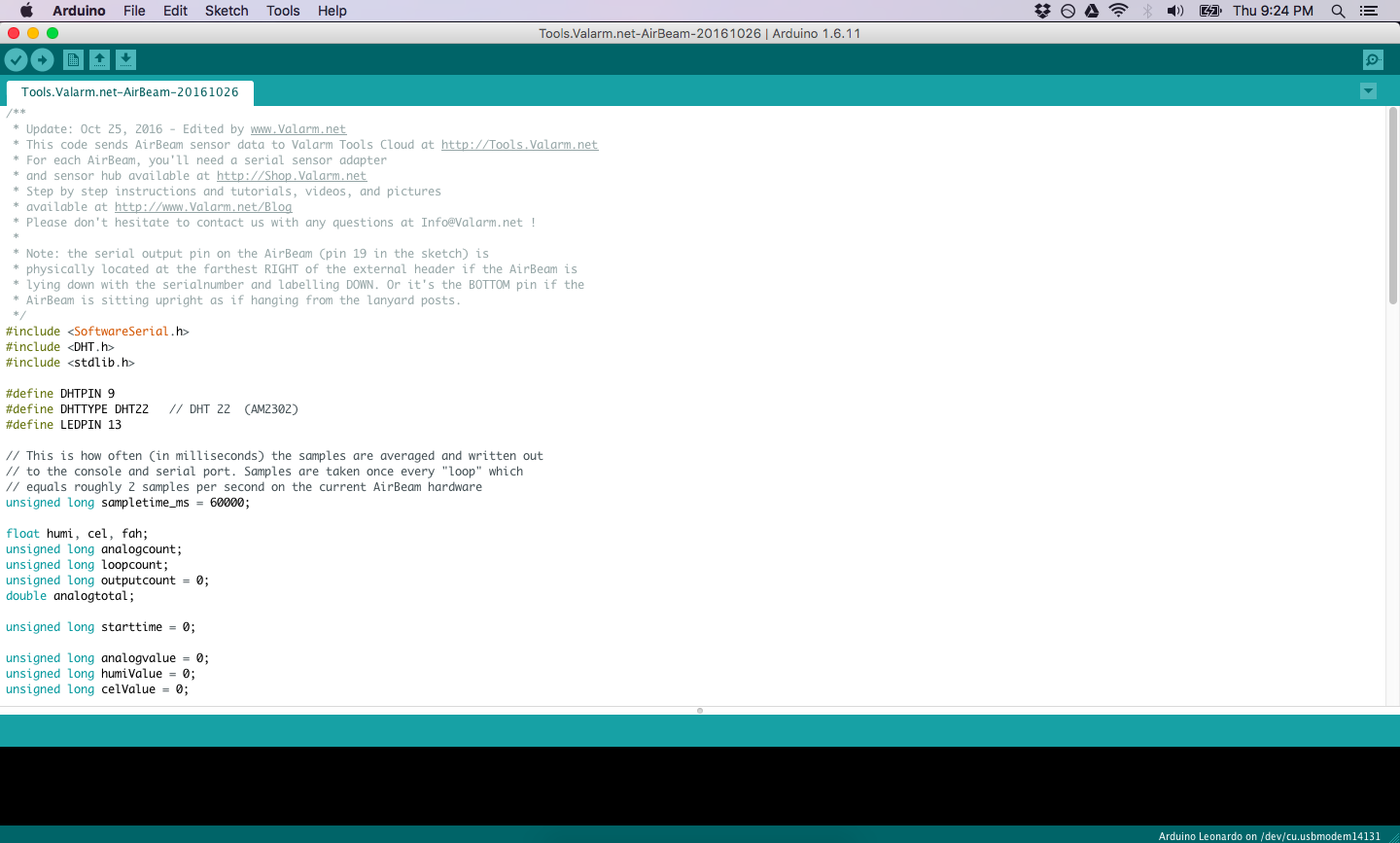Follow the http://www.Valarm.net/Blog link

(203, 207)
